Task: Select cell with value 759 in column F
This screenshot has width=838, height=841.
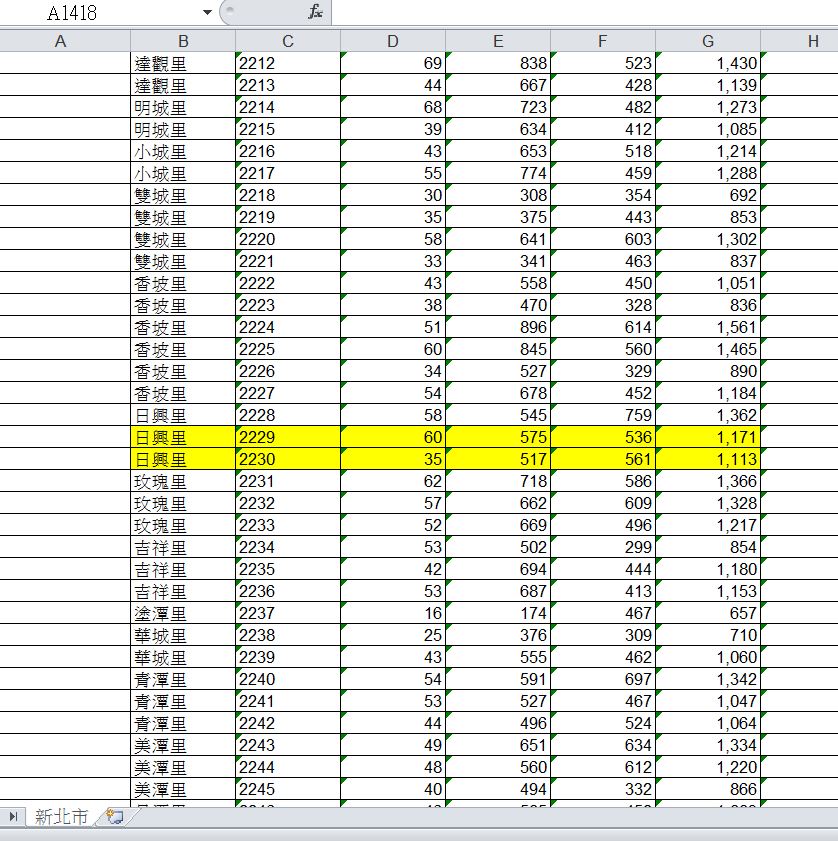Action: click(x=603, y=415)
